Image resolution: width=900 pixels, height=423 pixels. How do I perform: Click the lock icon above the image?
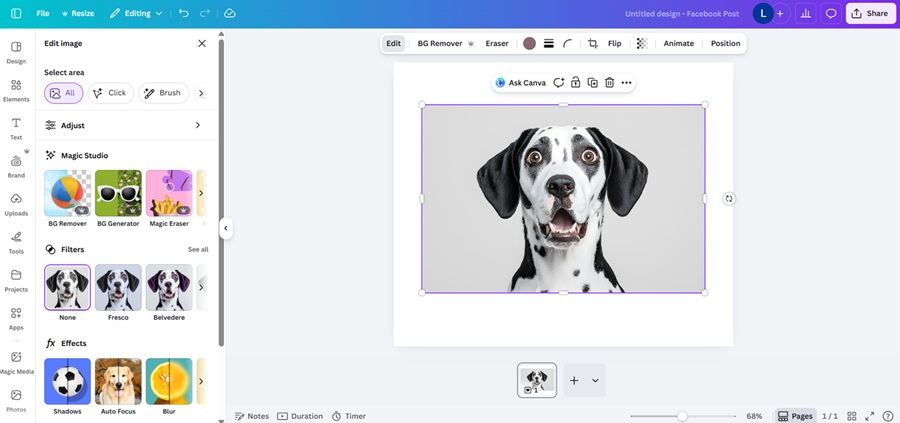575,83
